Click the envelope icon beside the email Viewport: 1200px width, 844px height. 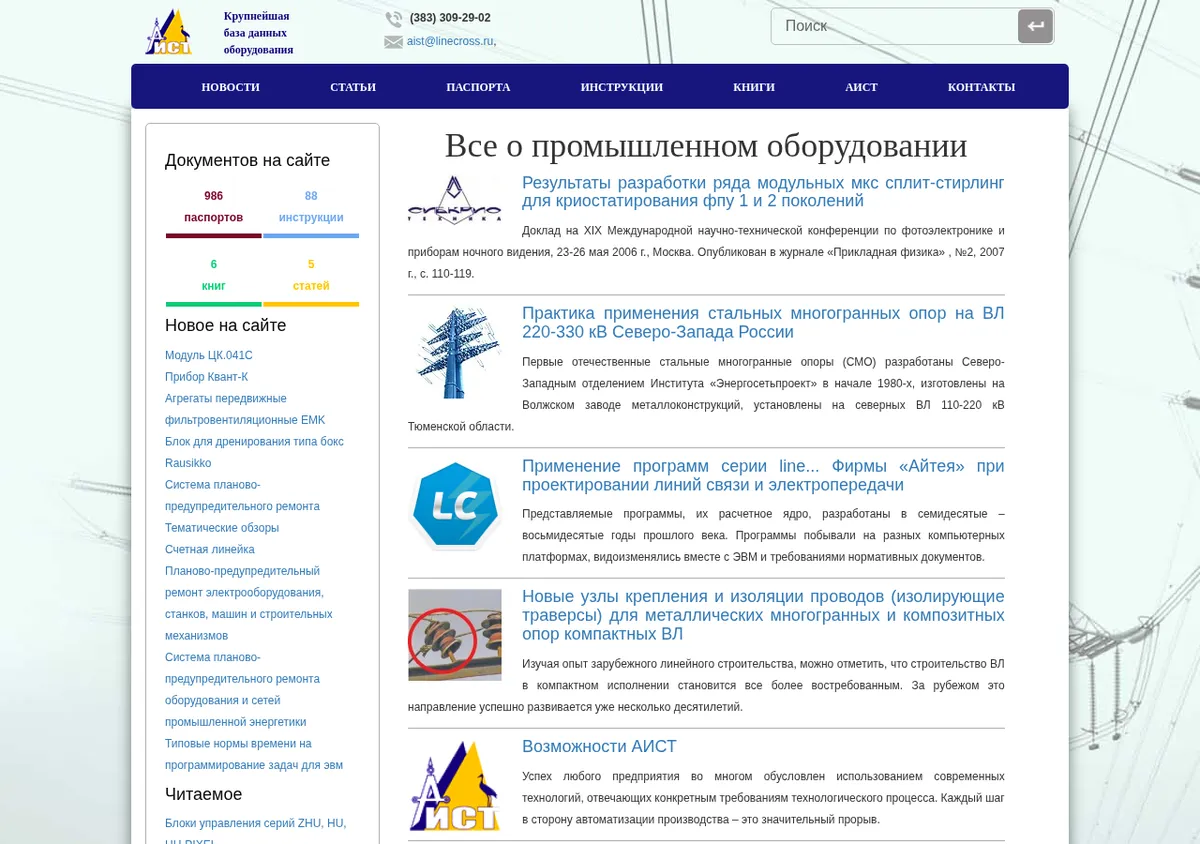(393, 42)
